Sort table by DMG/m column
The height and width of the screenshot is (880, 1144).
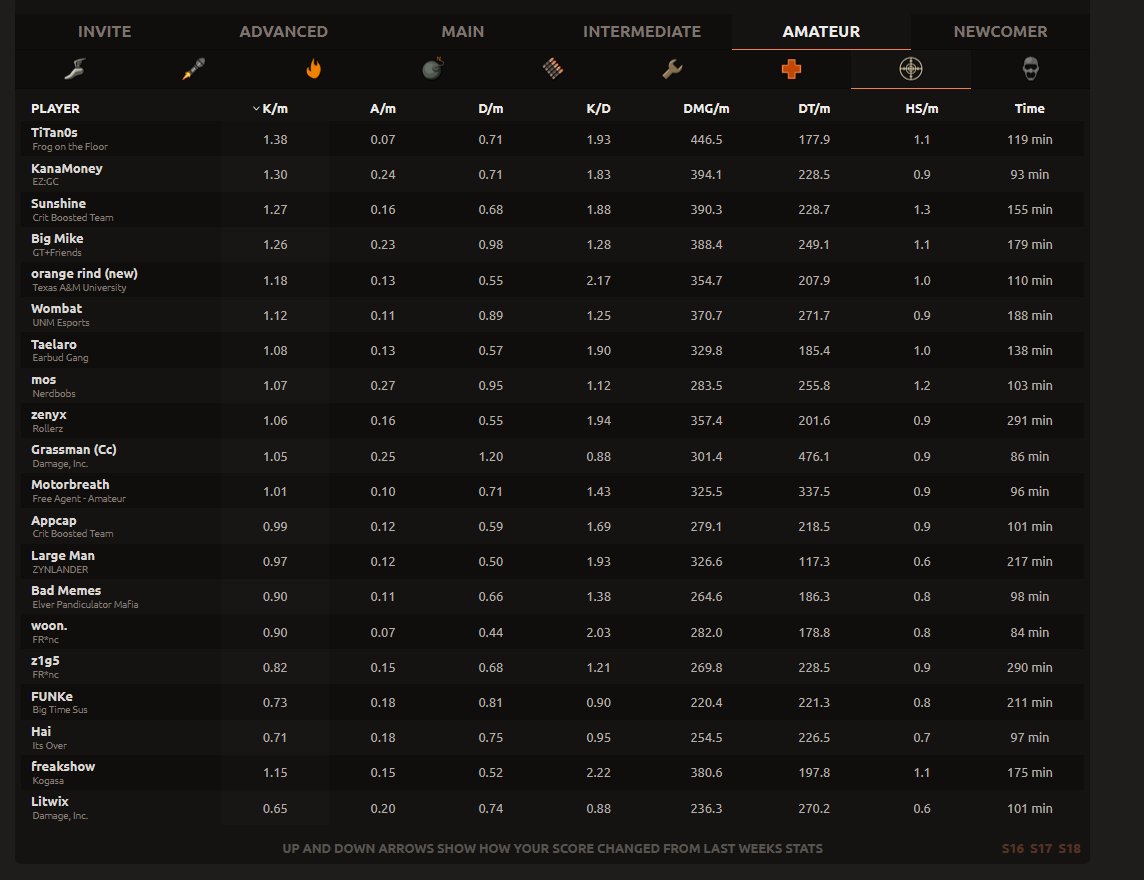[706, 109]
